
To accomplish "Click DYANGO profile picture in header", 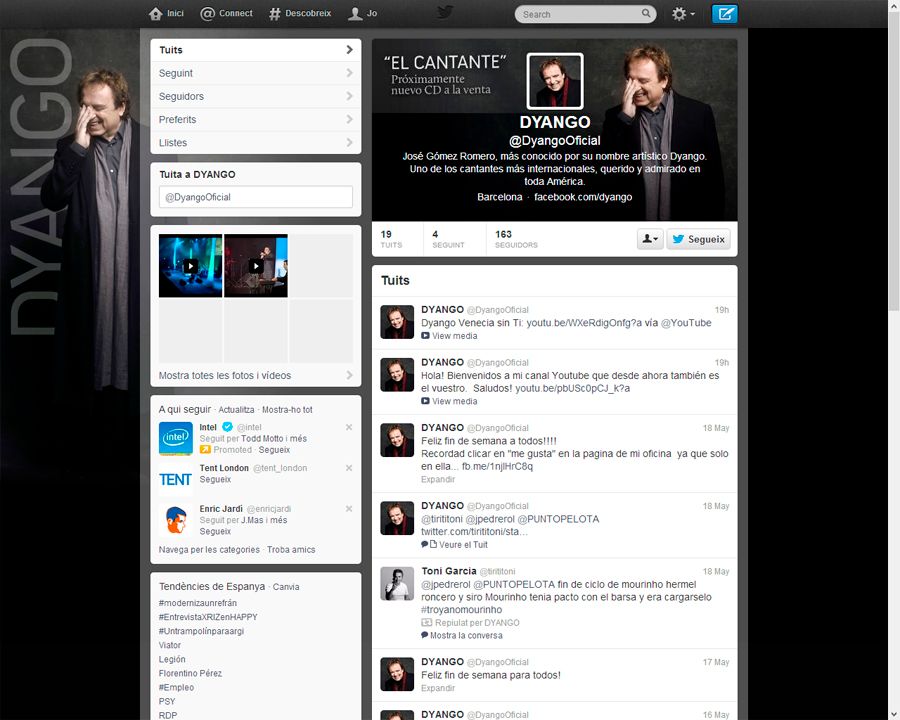I will [x=555, y=81].
